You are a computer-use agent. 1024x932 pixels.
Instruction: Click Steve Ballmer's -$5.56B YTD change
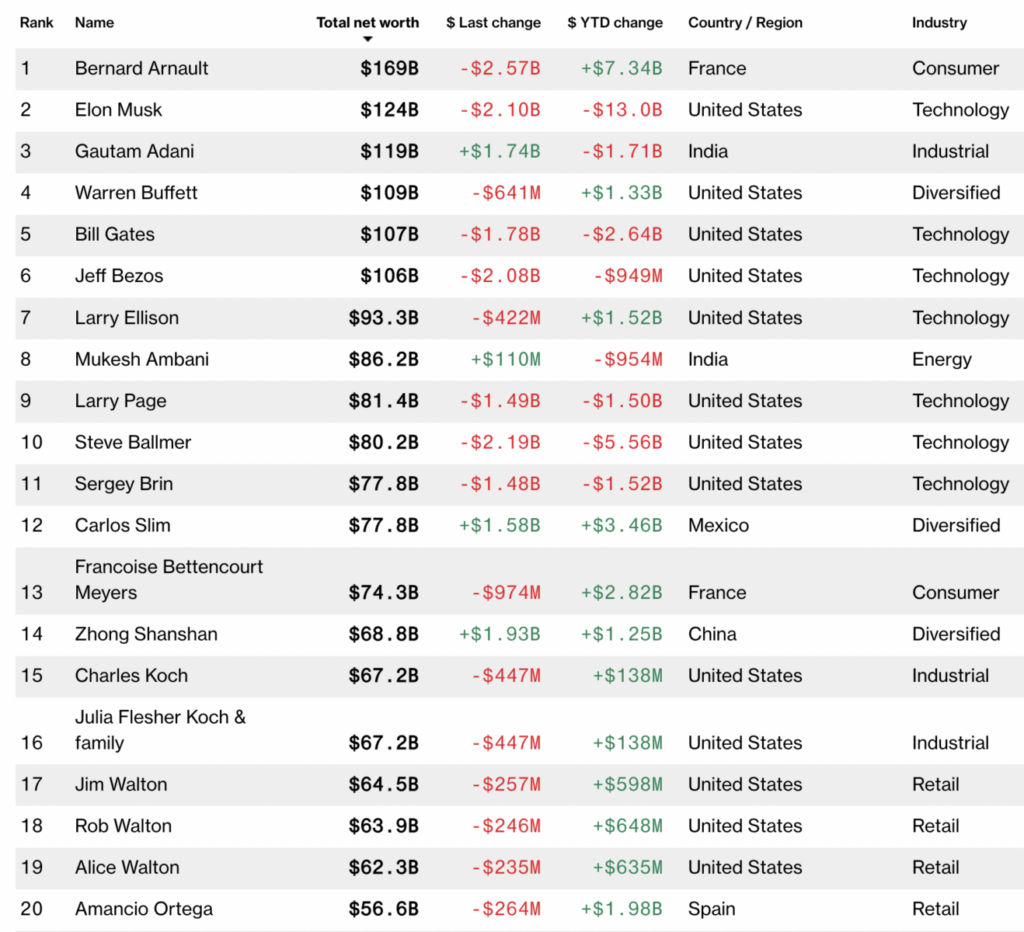pos(621,442)
